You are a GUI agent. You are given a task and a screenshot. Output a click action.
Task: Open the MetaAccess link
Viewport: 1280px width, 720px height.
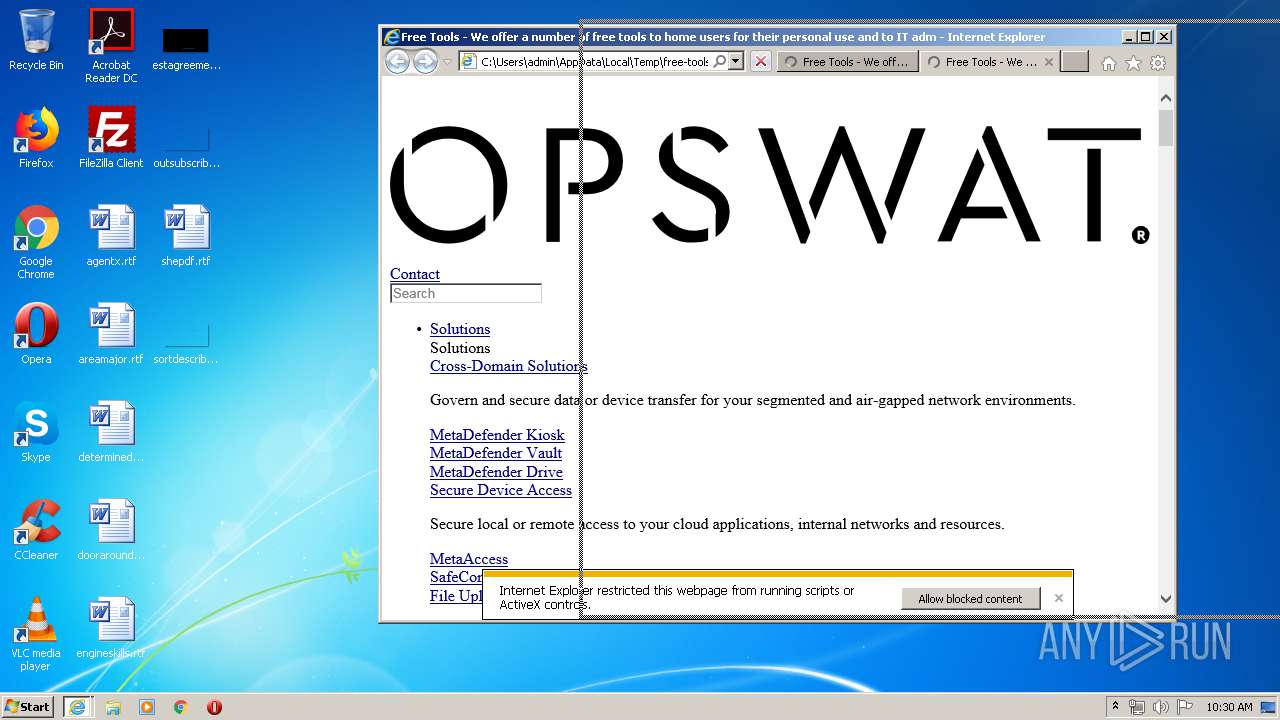click(469, 559)
